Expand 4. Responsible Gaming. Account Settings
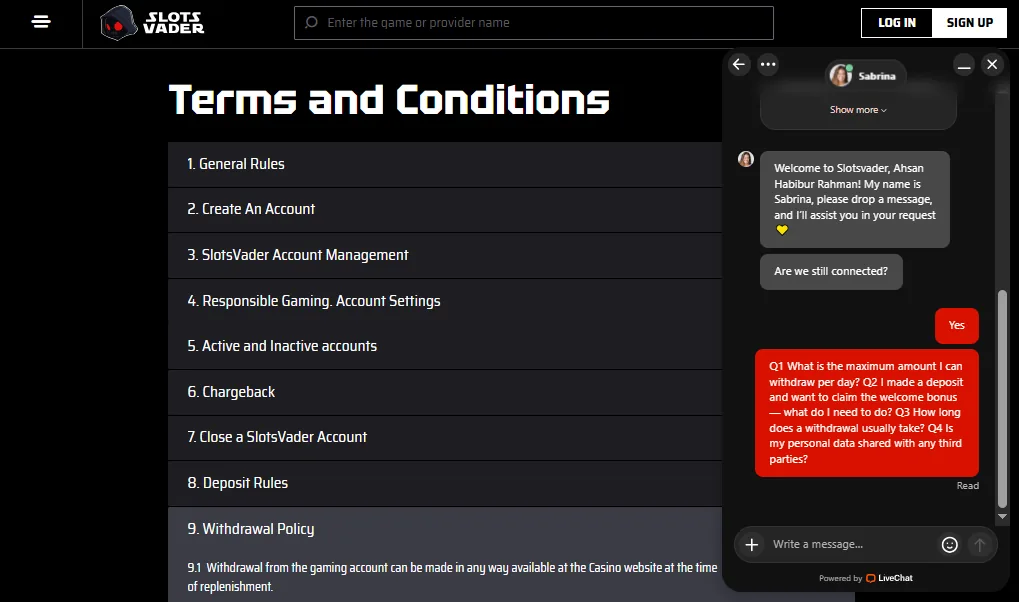This screenshot has width=1019, height=602. 445,301
